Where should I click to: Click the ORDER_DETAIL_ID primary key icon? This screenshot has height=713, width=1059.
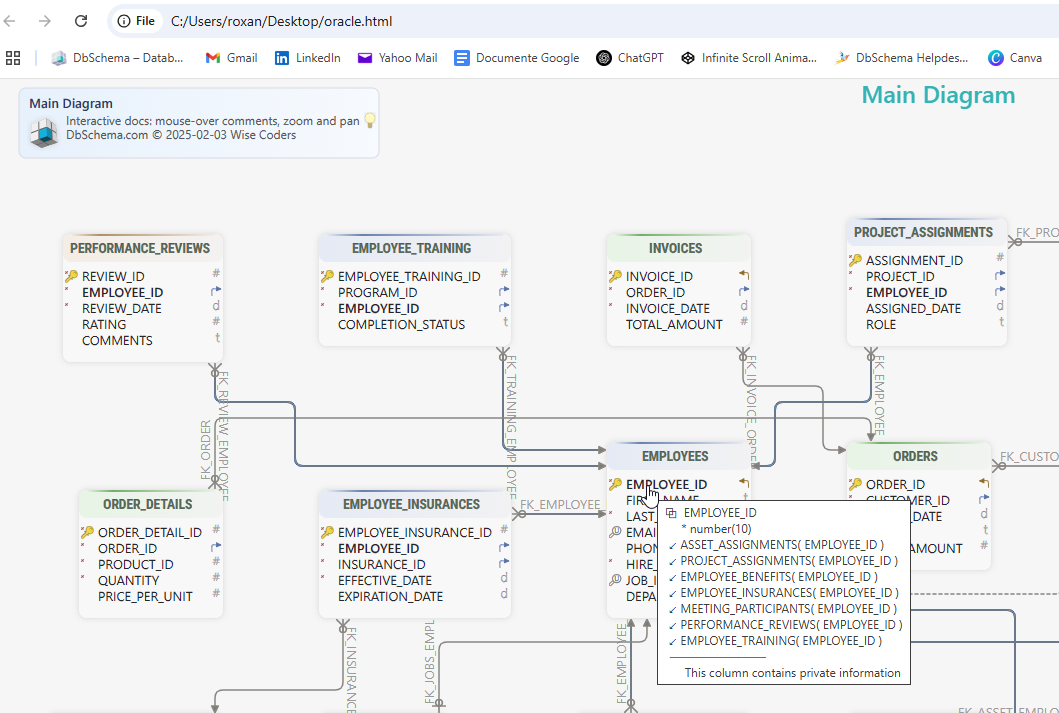point(88,532)
